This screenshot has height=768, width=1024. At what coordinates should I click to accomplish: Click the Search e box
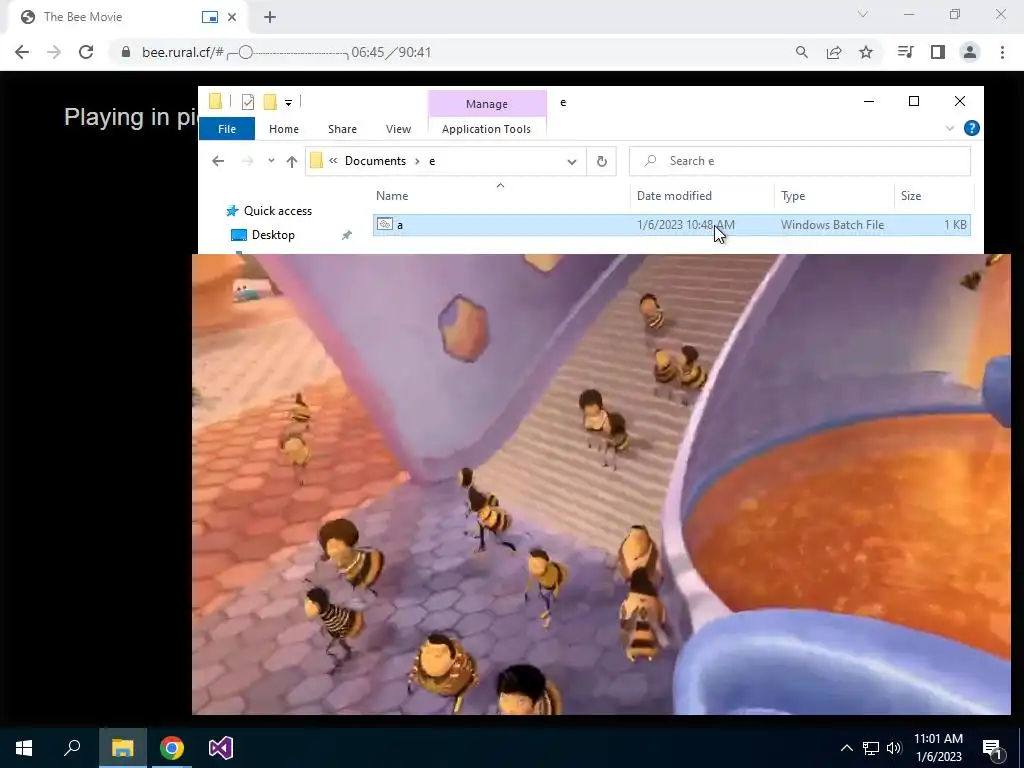coord(799,161)
